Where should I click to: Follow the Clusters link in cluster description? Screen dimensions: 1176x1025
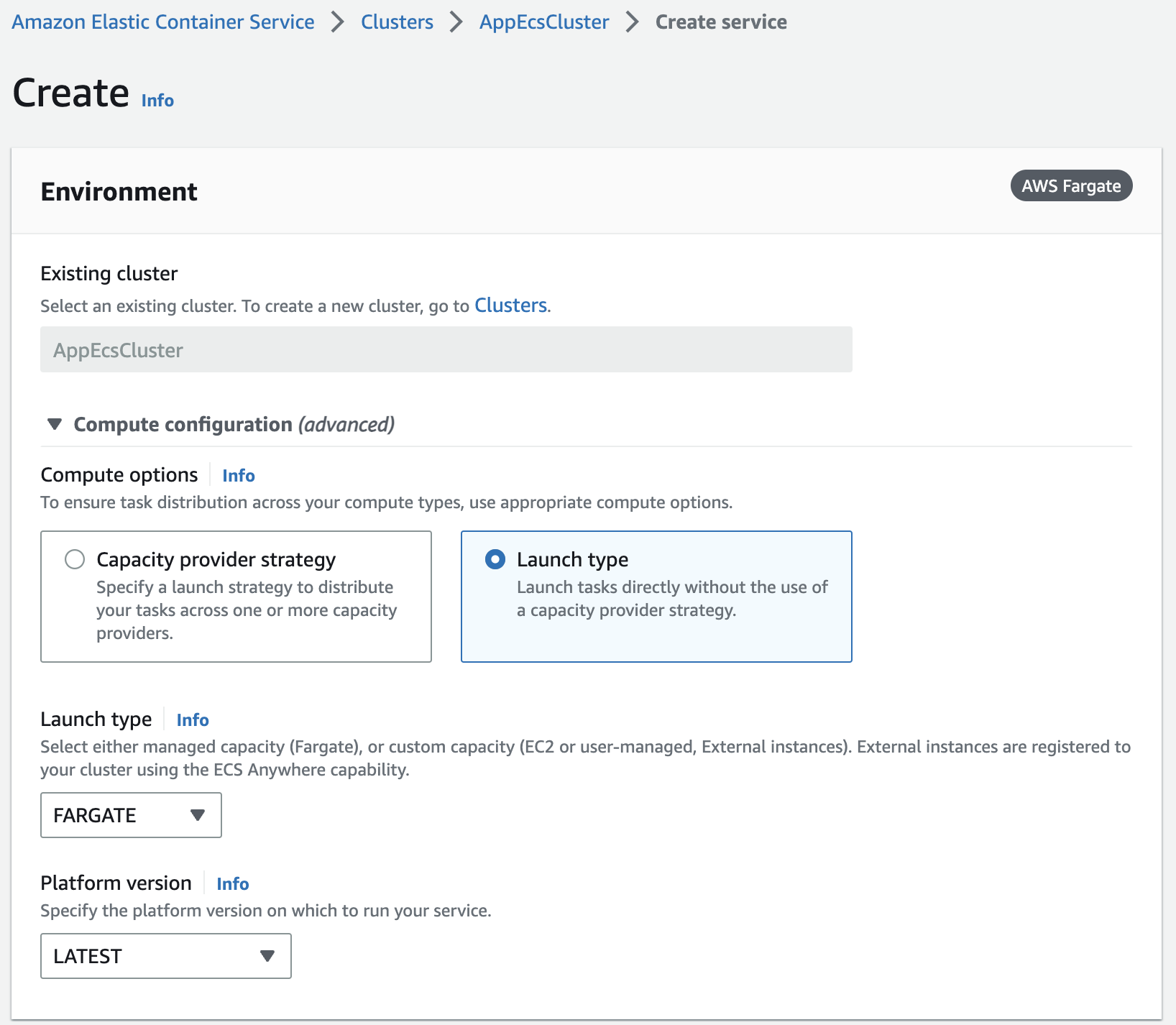tap(510, 305)
